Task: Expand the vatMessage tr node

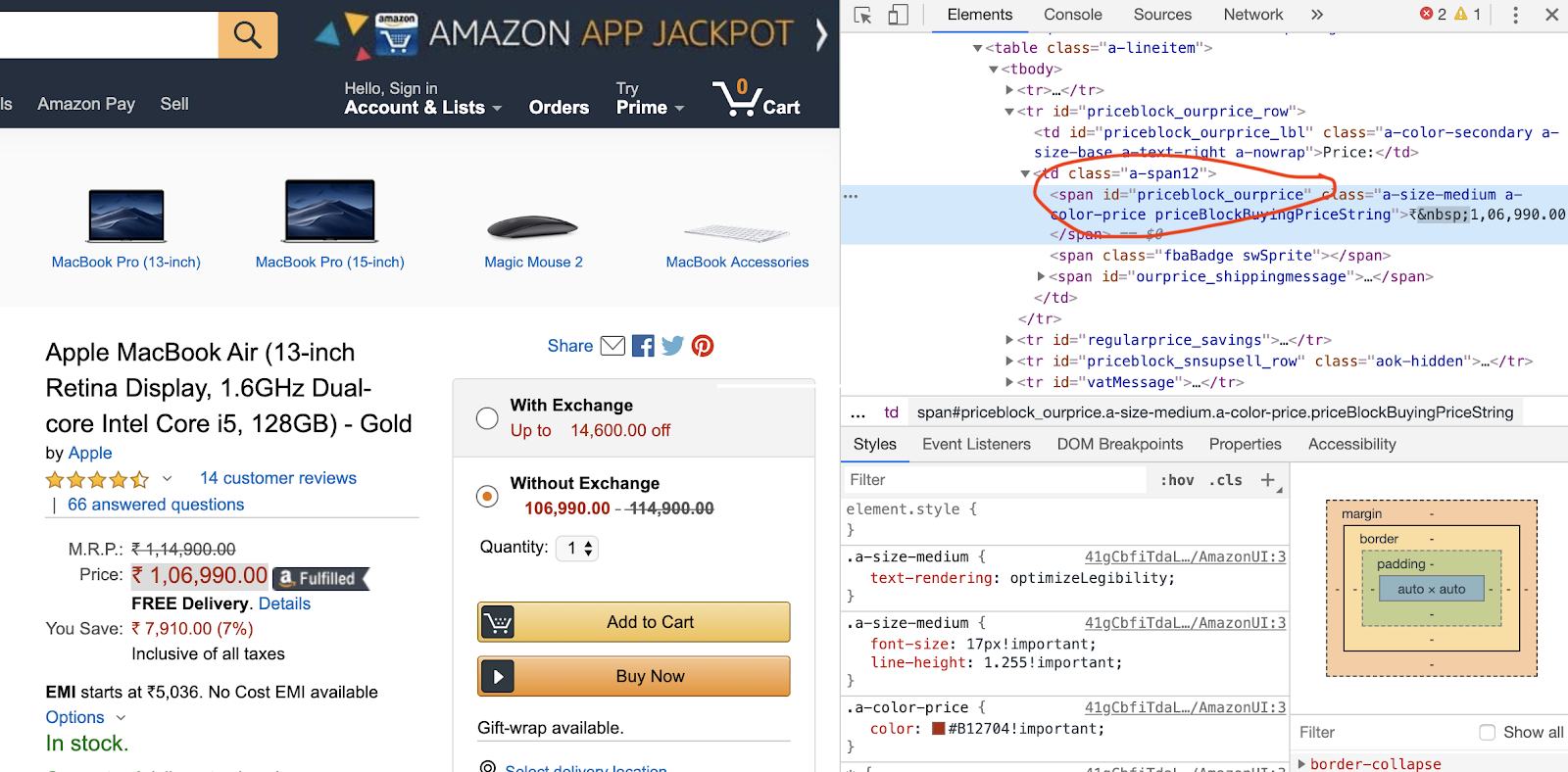Action: 1009,382
